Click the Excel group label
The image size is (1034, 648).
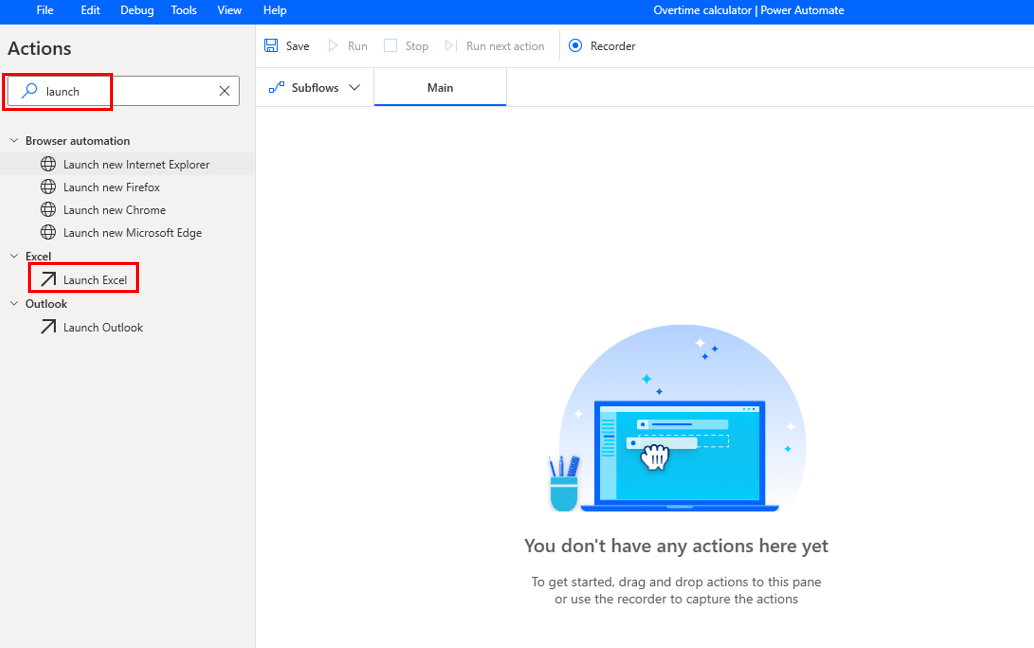[38, 256]
